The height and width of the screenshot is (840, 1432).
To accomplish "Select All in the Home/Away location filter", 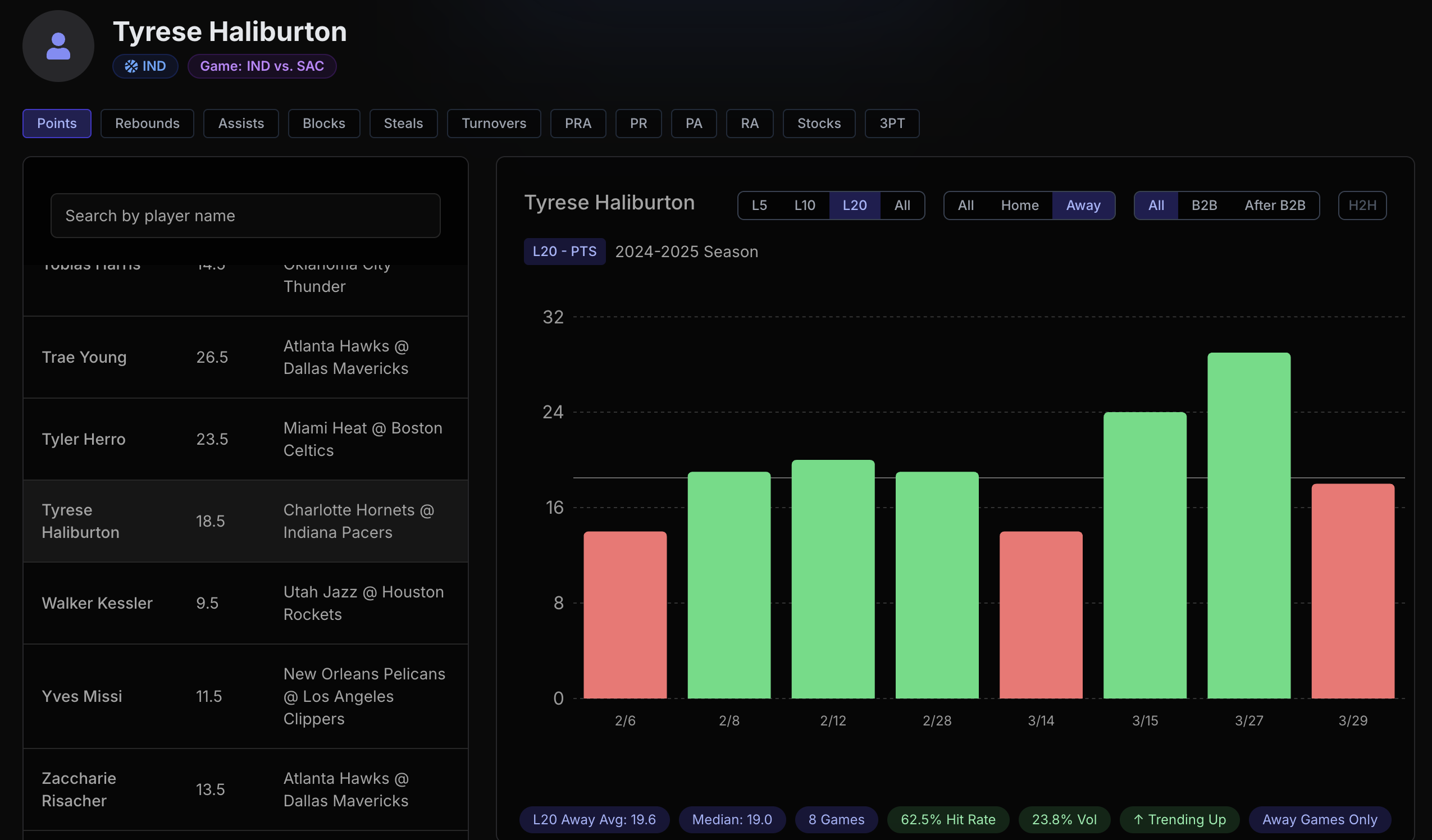I will point(965,205).
